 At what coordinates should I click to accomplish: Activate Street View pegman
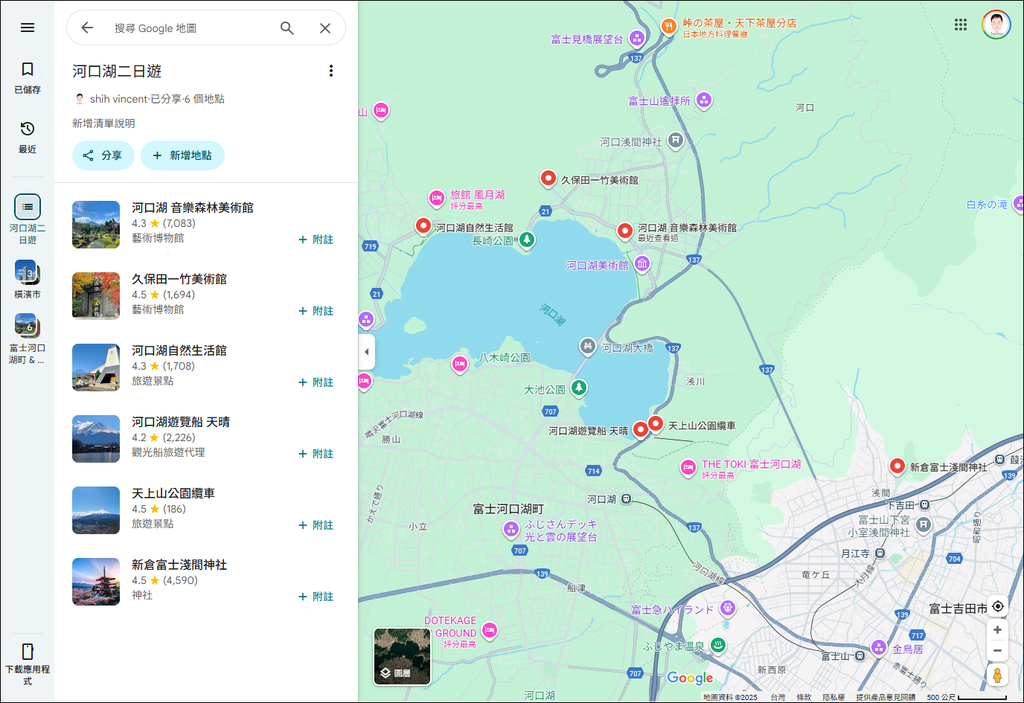pos(997,676)
